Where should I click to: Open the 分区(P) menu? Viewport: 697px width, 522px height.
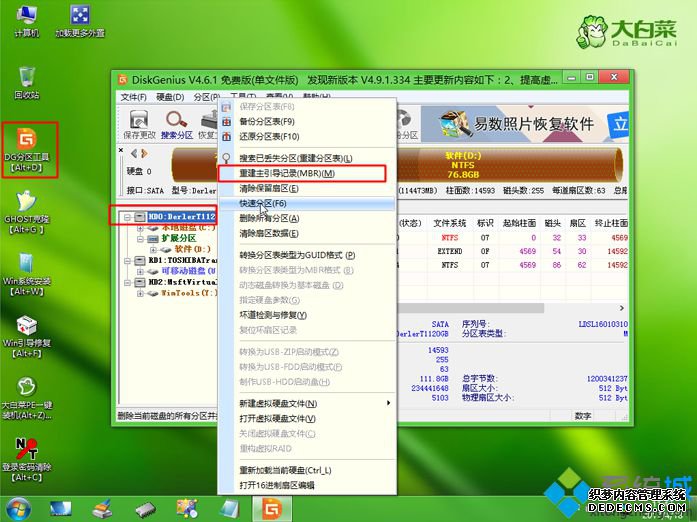pos(206,96)
